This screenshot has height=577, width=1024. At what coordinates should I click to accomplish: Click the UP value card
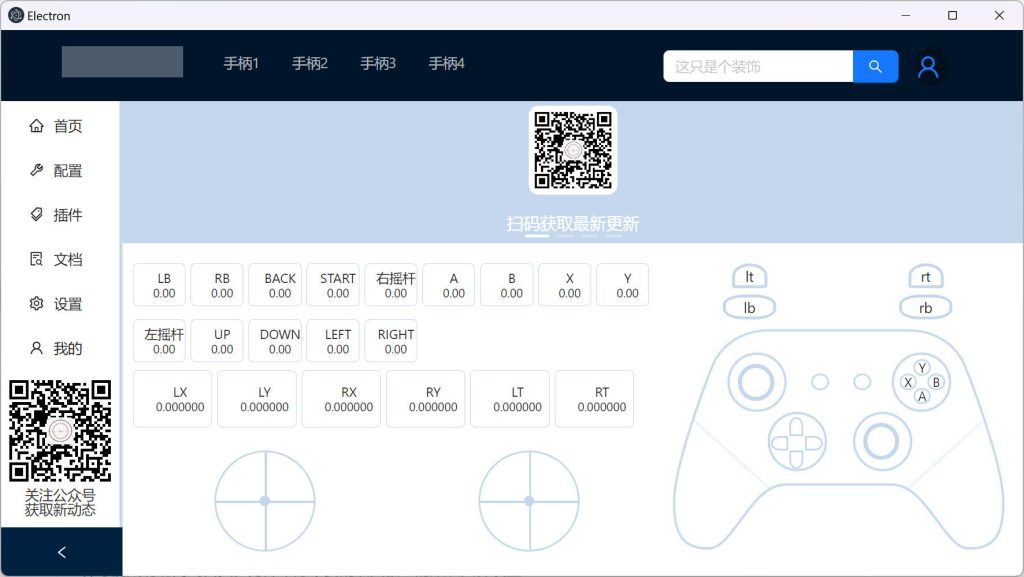pos(217,341)
